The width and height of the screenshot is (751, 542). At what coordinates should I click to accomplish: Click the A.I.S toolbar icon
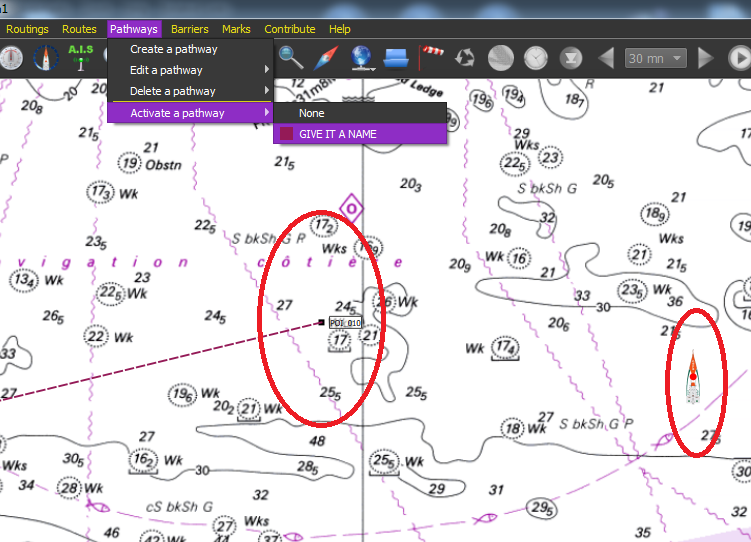(x=80, y=57)
